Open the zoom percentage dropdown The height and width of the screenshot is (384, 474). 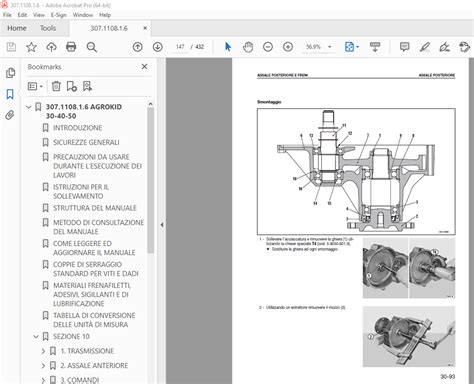coord(330,47)
